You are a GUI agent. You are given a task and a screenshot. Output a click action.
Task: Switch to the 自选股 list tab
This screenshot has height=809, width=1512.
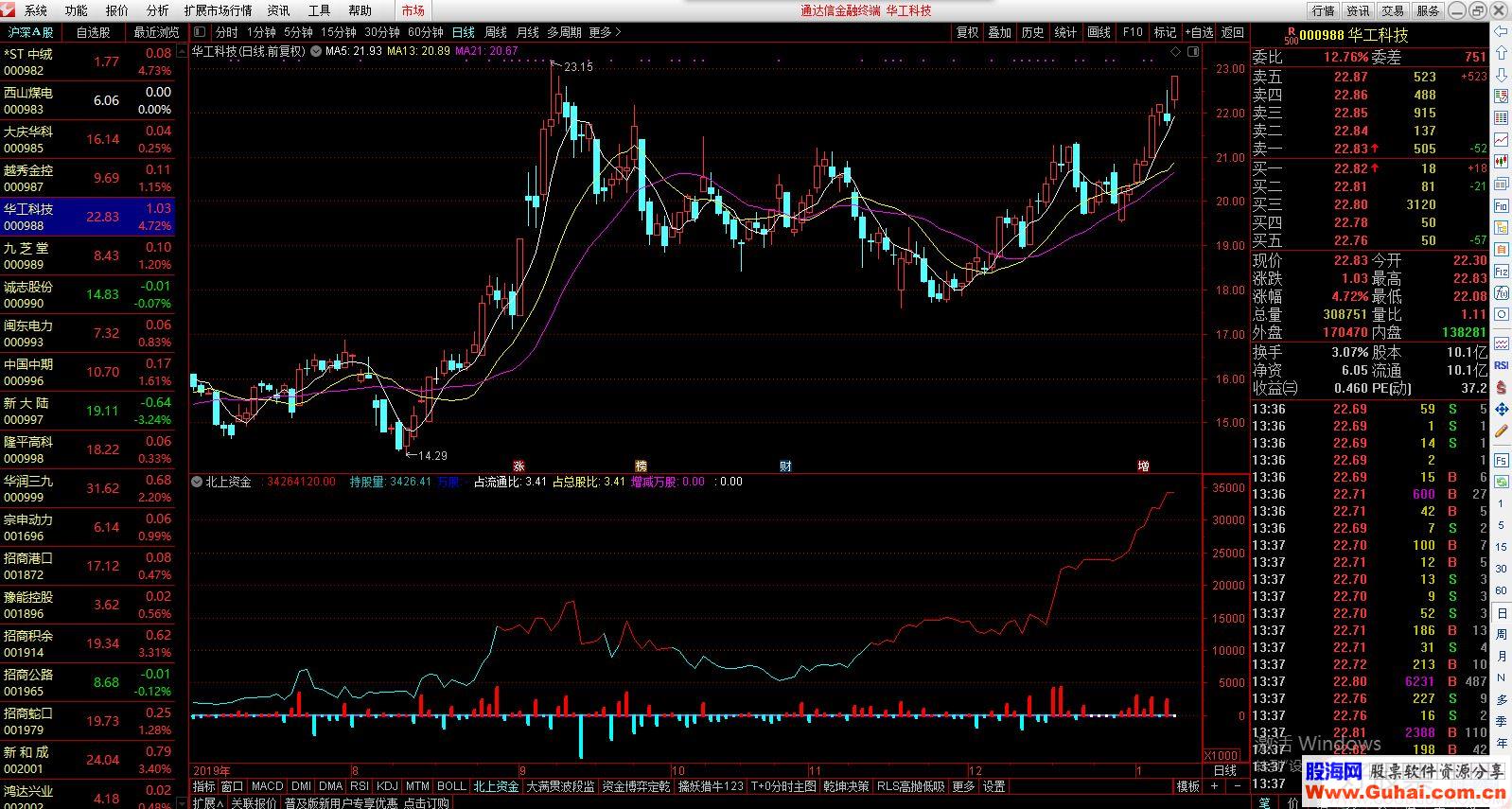(x=94, y=32)
